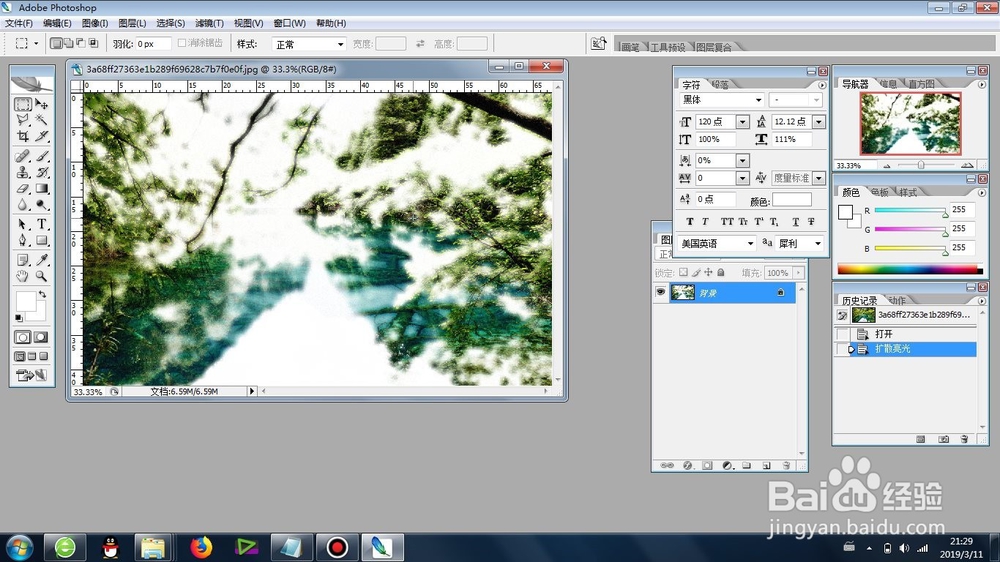This screenshot has height=562, width=1000.
Task: Select the Gradient tool
Action: [41, 188]
